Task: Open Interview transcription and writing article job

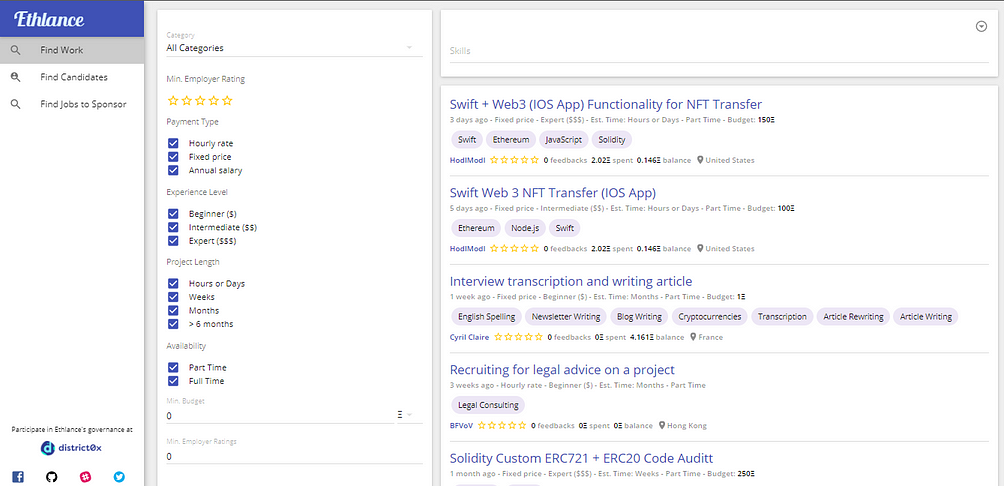Action: pyautogui.click(x=571, y=281)
